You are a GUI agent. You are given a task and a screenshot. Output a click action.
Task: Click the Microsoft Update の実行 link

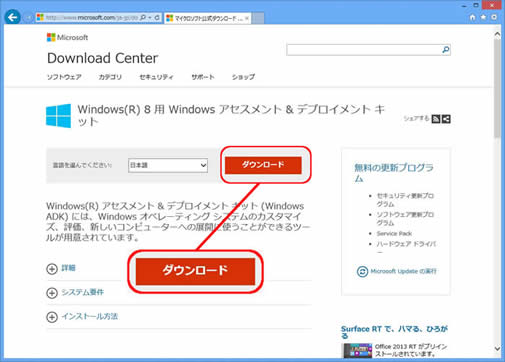[403, 271]
